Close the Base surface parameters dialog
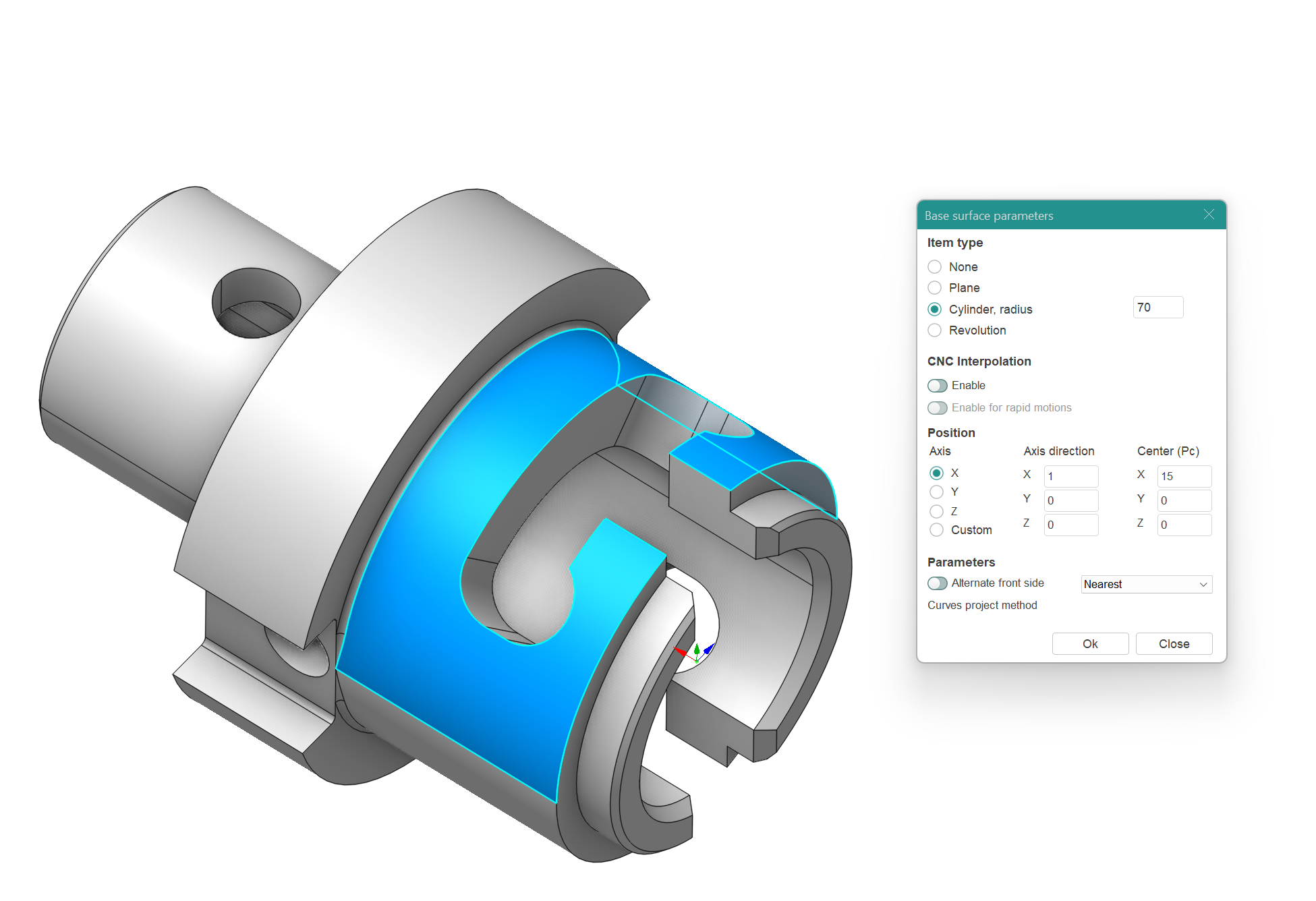The width and height of the screenshot is (1316, 901). 1209,214
